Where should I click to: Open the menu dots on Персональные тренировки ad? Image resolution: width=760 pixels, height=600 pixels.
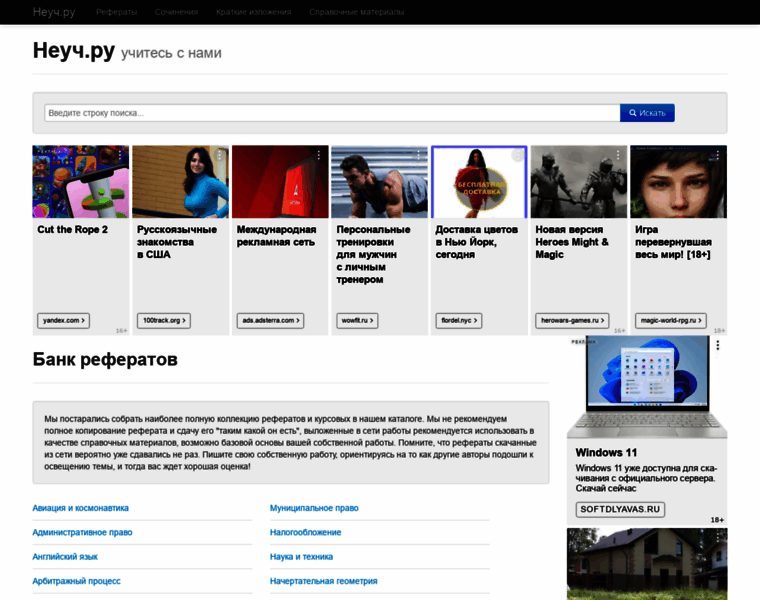[418, 155]
